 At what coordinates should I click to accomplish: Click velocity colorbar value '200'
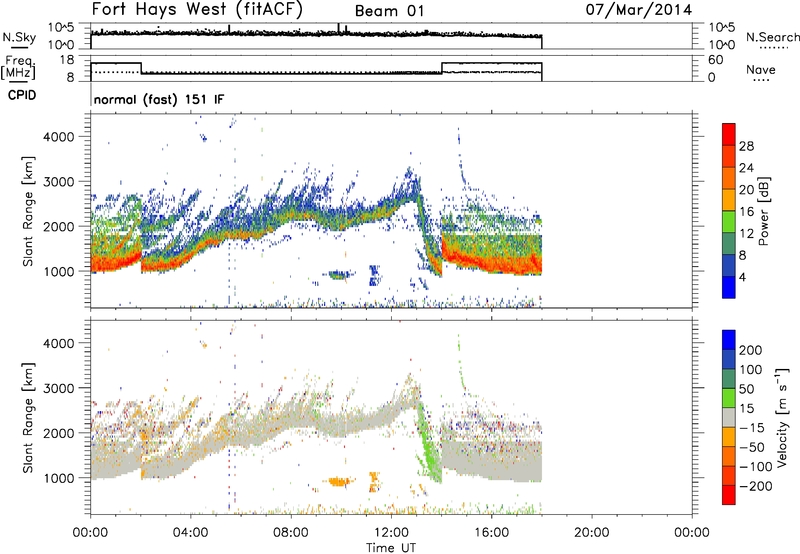click(751, 350)
